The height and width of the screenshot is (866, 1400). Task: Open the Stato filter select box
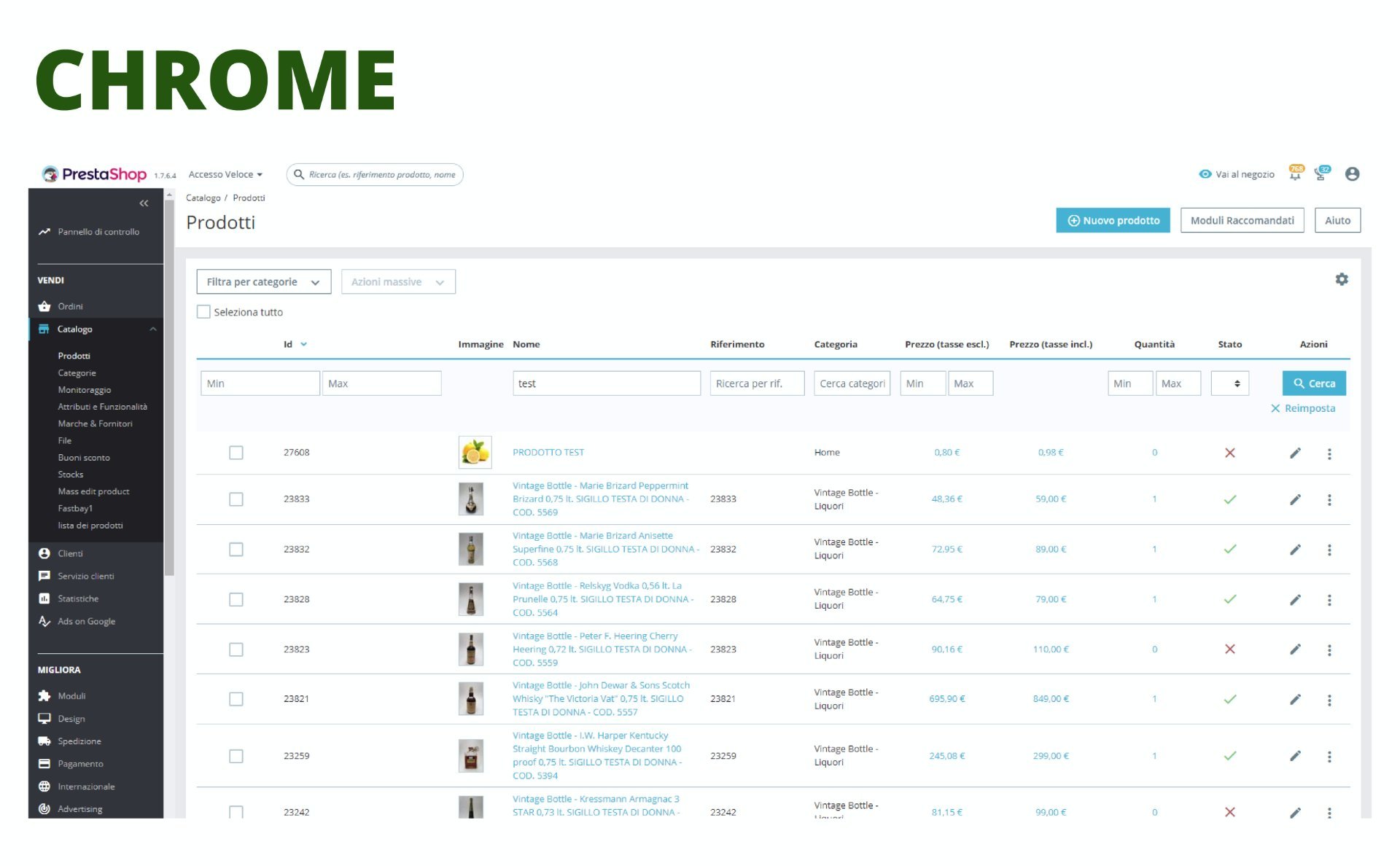[1229, 383]
